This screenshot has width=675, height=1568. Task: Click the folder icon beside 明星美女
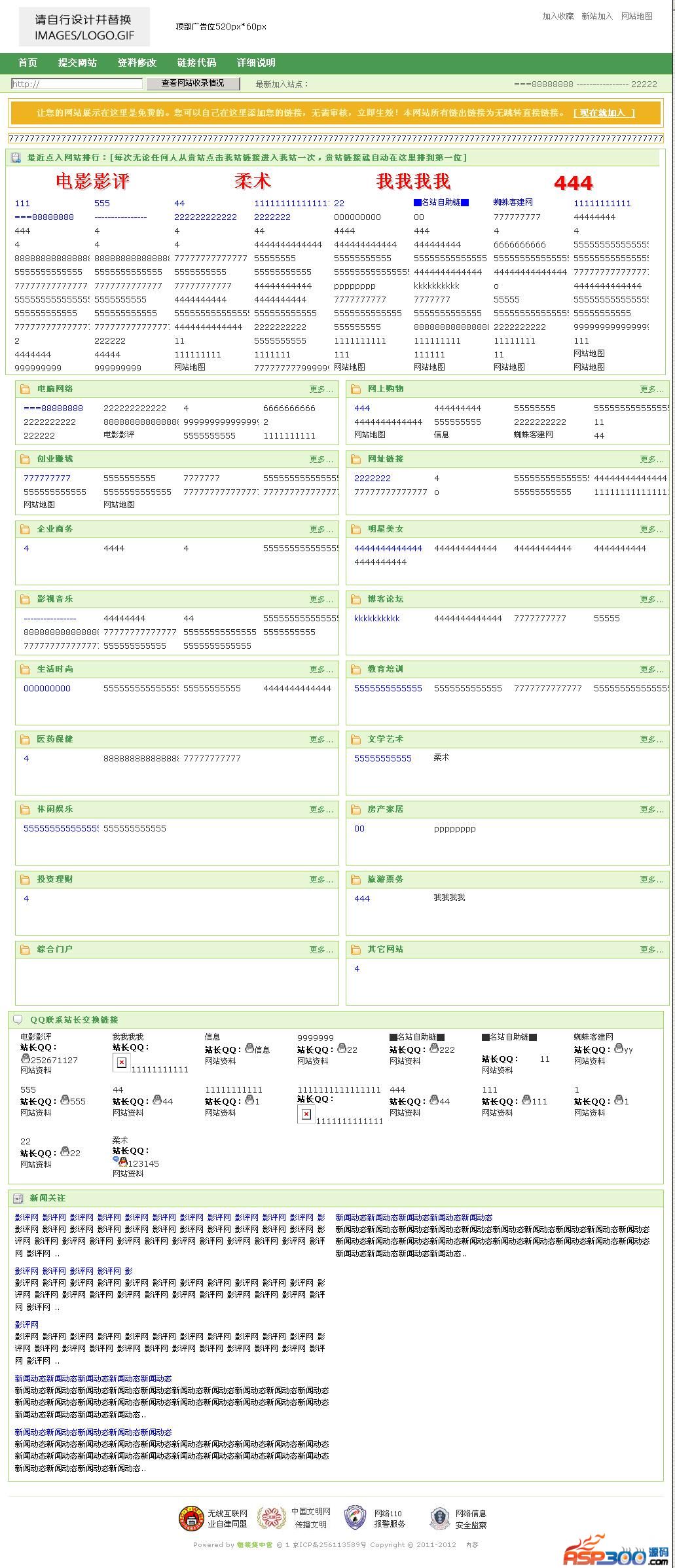tap(356, 530)
